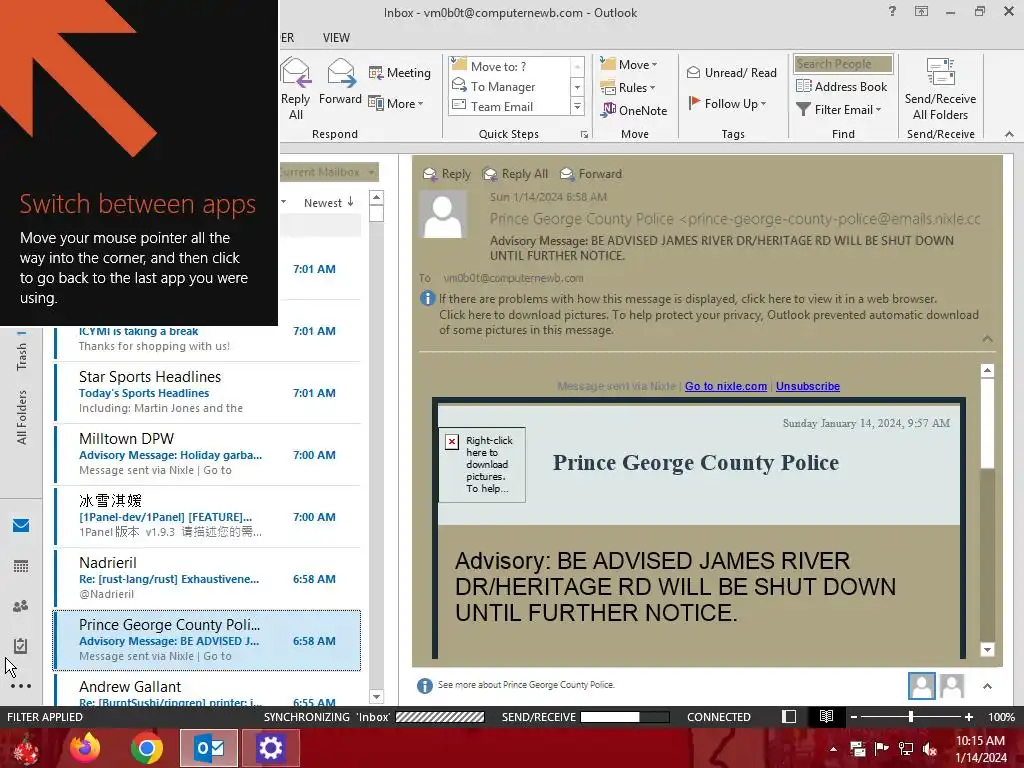Image resolution: width=1024 pixels, height=768 pixels.
Task: Click the sender's contact photo placeholder
Action: [443, 216]
